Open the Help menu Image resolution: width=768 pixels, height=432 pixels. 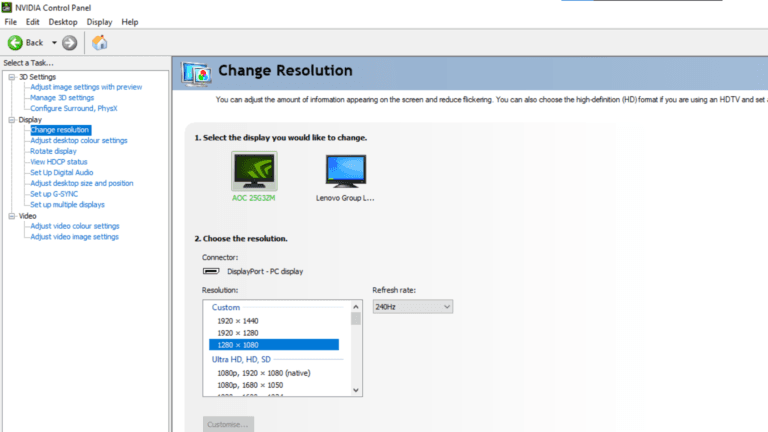coord(130,22)
